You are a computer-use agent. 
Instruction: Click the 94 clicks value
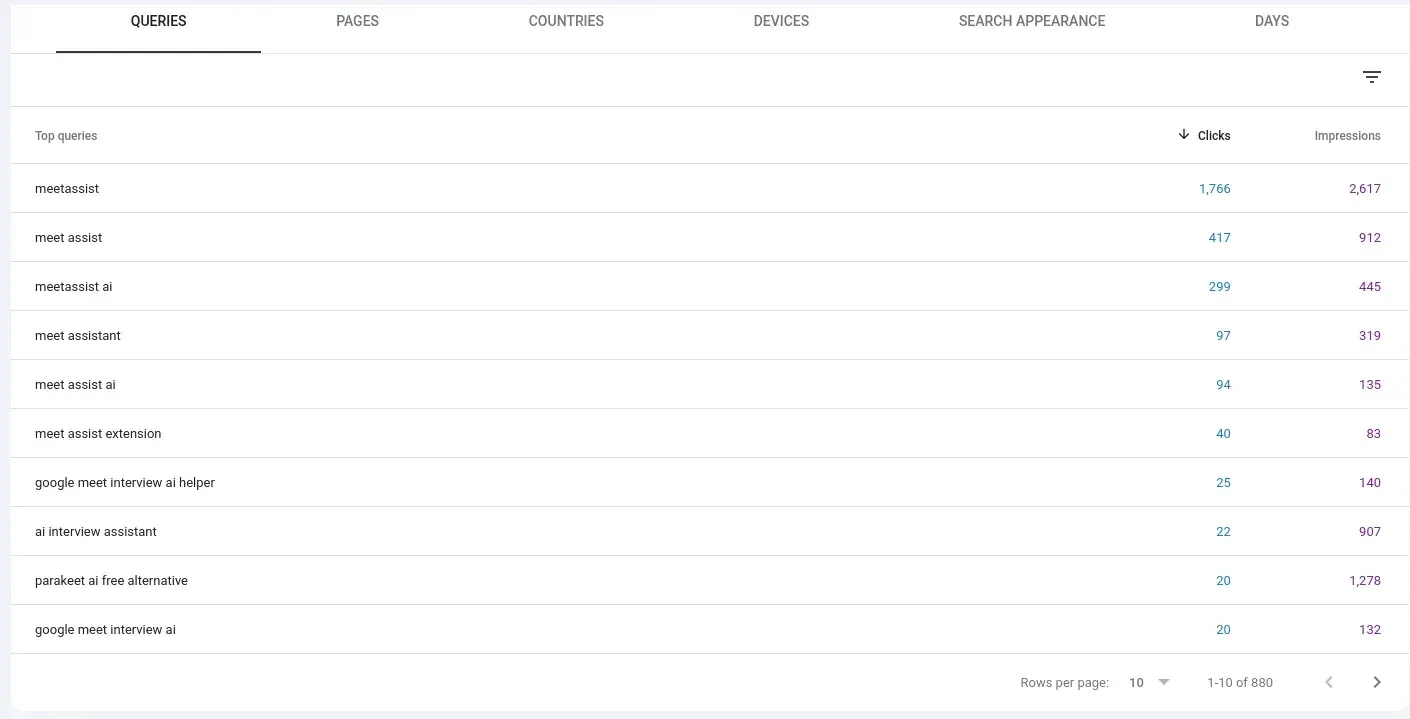click(1223, 384)
